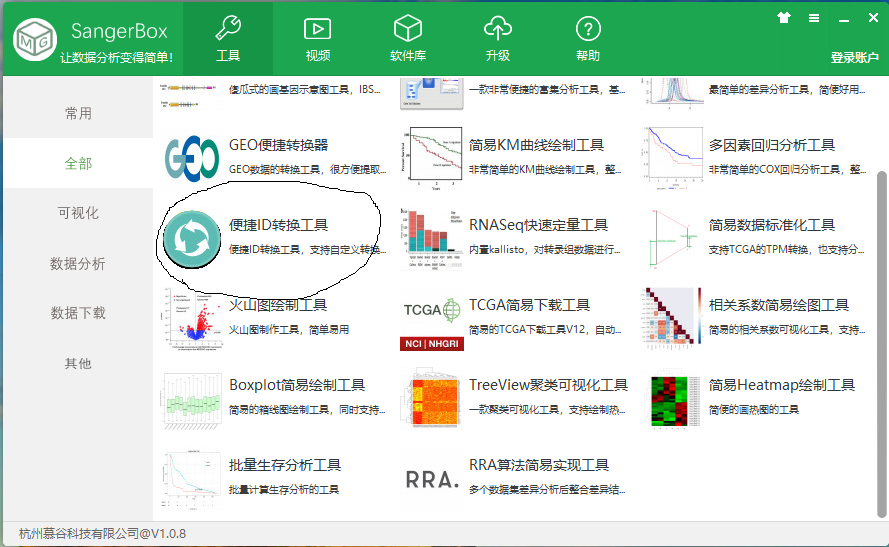Click the 登录账户 login link

(x=854, y=58)
